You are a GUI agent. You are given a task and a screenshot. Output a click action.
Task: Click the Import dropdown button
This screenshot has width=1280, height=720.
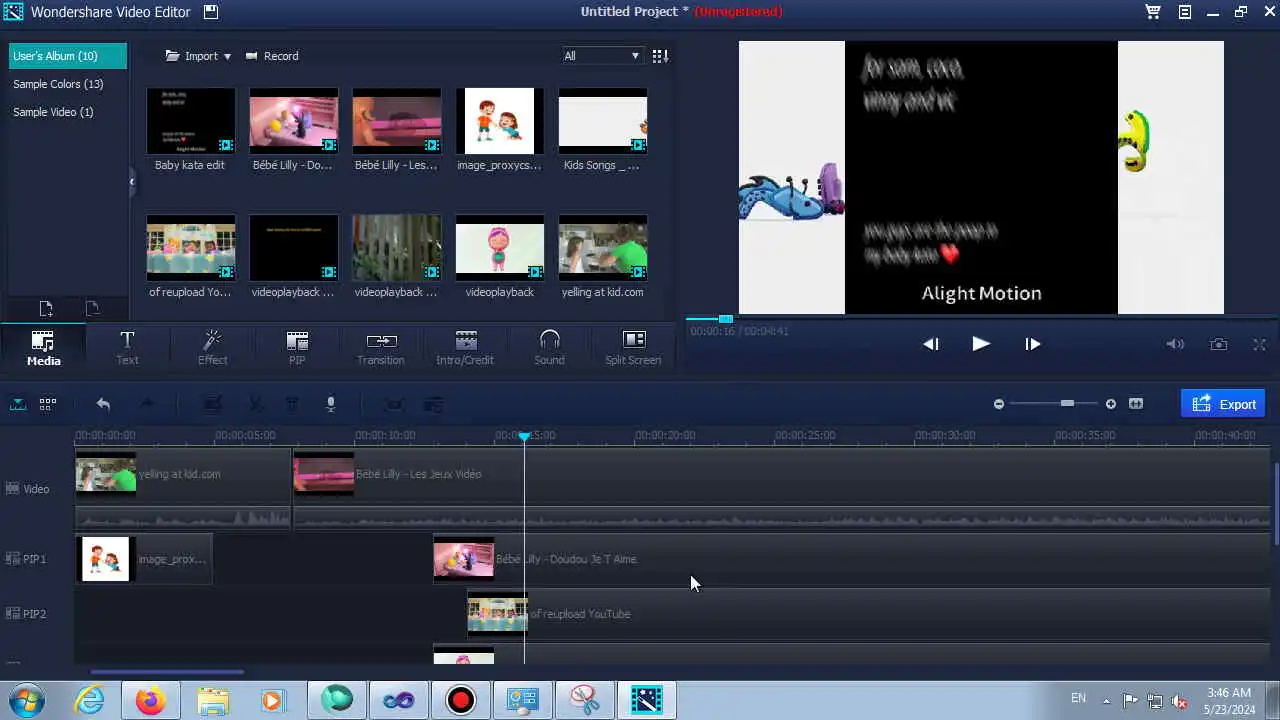coord(198,56)
